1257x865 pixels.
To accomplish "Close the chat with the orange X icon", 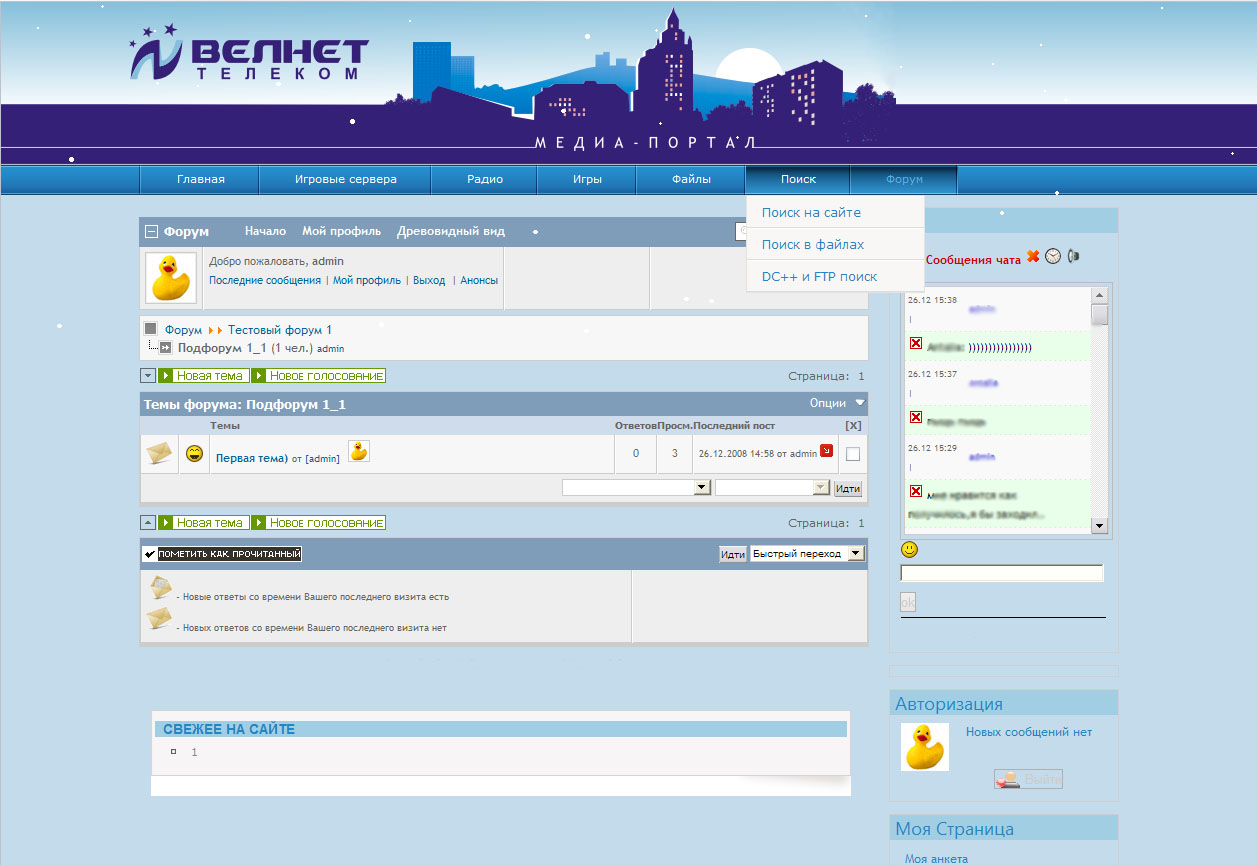I will 1033,257.
